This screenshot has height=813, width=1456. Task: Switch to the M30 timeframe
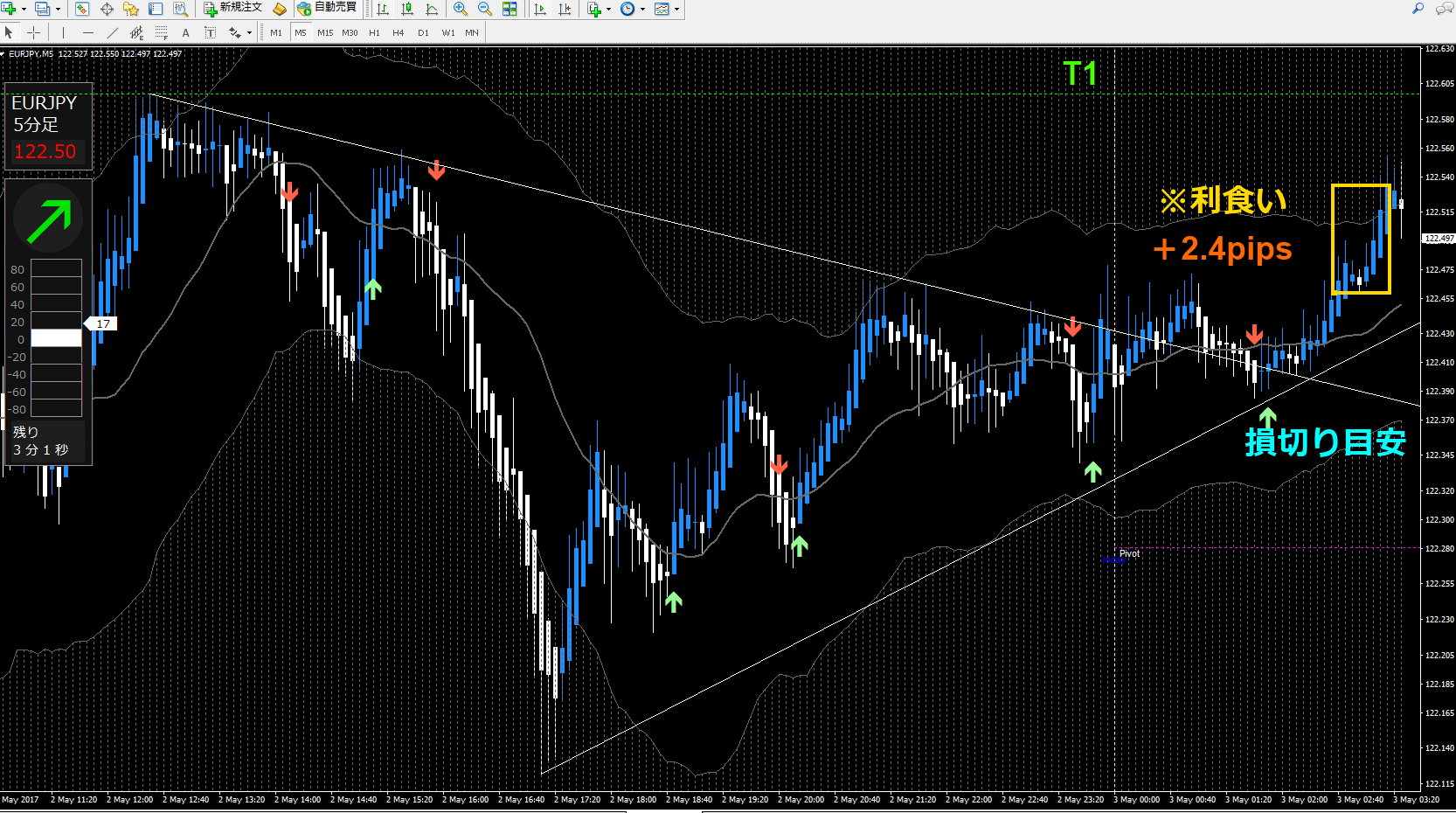(x=350, y=32)
